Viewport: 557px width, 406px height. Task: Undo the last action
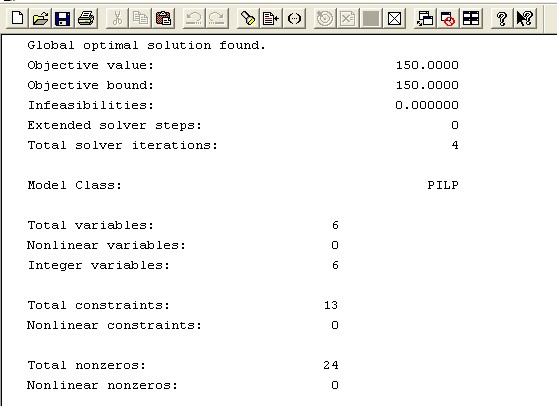point(194,18)
